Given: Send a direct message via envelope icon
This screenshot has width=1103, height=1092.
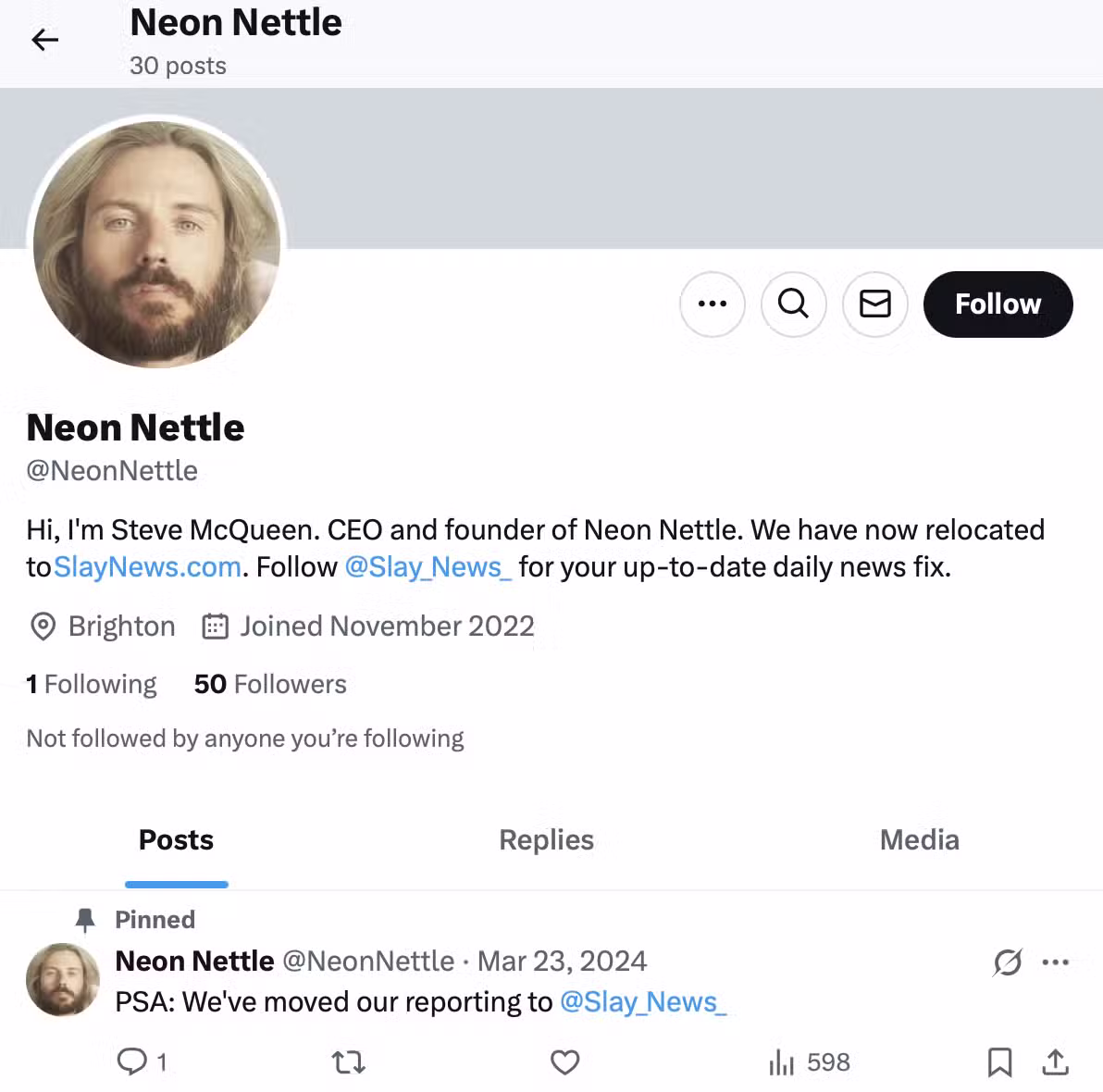Looking at the screenshot, I should [x=875, y=304].
